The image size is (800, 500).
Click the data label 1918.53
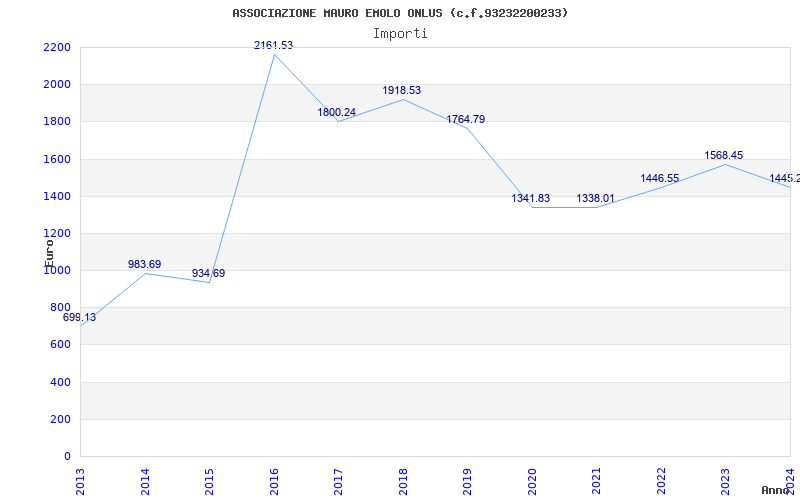point(402,90)
